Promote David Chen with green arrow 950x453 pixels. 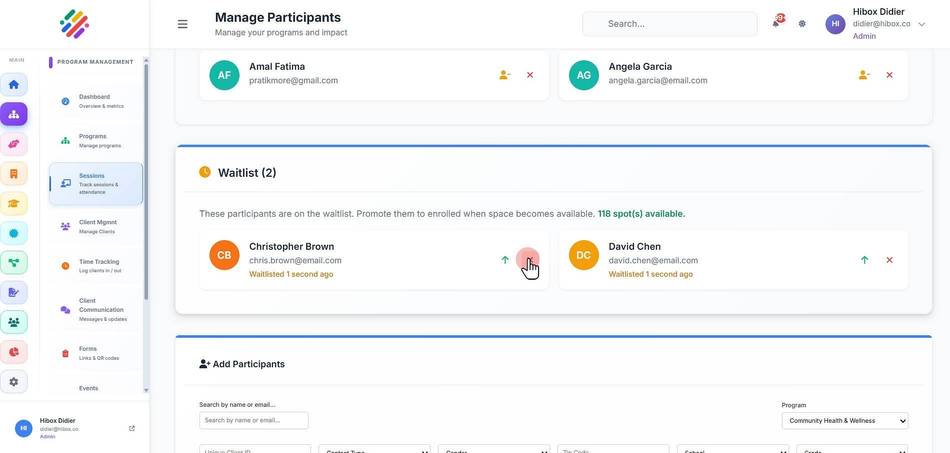click(865, 260)
